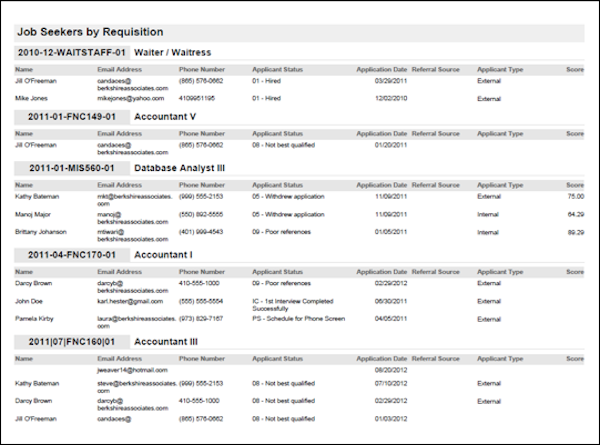Select phone number '(401) 999-4543'
The image size is (600, 445).
pos(201,232)
